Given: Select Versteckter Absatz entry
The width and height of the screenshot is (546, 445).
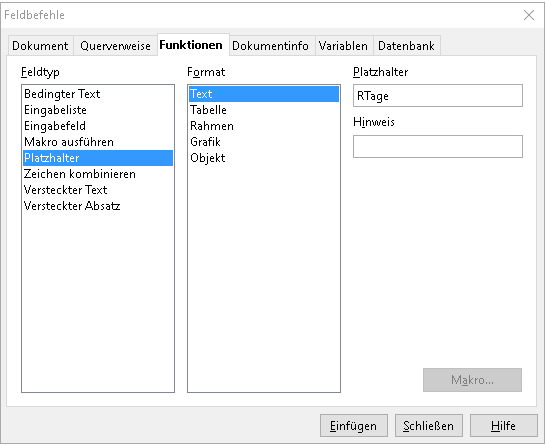Looking at the screenshot, I should click(x=98, y=206).
